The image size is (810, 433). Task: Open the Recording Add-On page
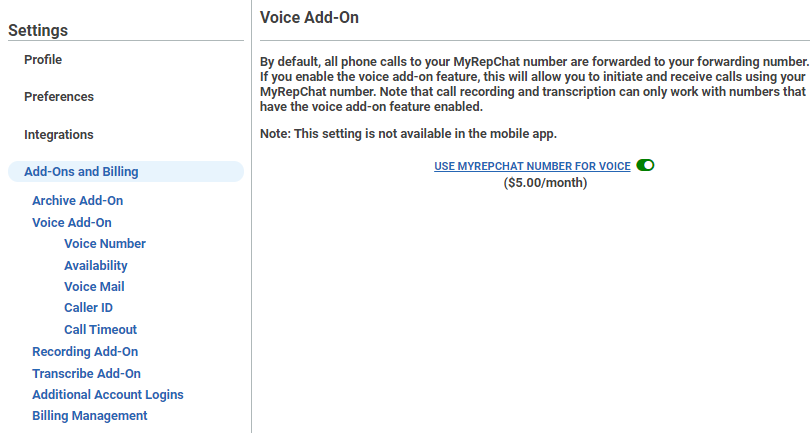85,352
